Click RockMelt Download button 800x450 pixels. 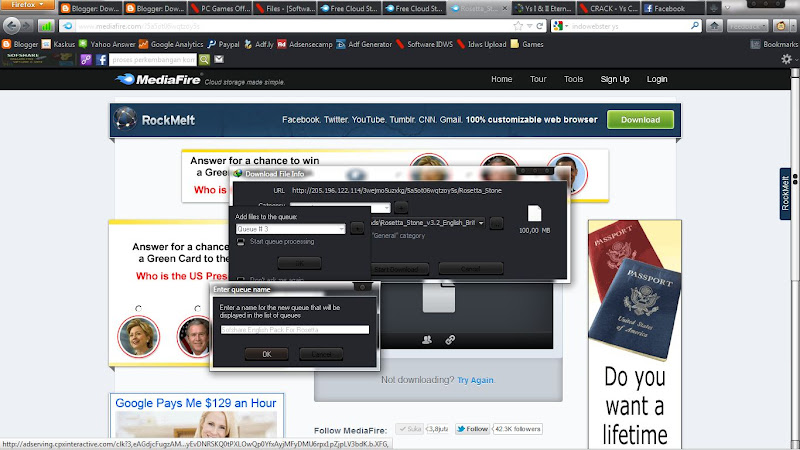640,120
